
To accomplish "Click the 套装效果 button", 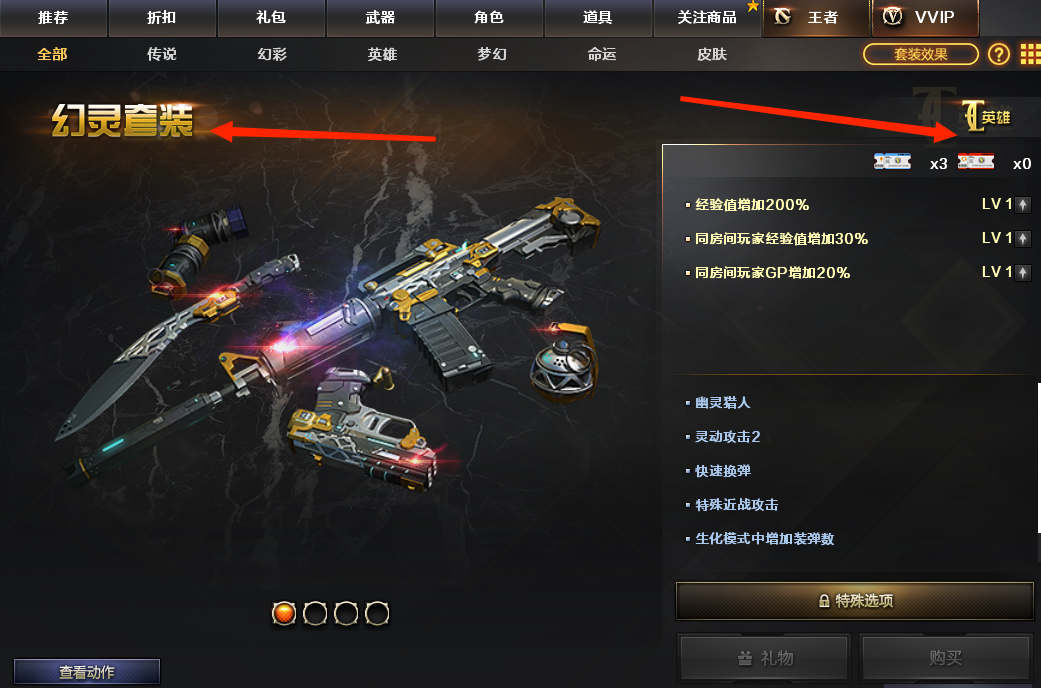I will pos(921,54).
